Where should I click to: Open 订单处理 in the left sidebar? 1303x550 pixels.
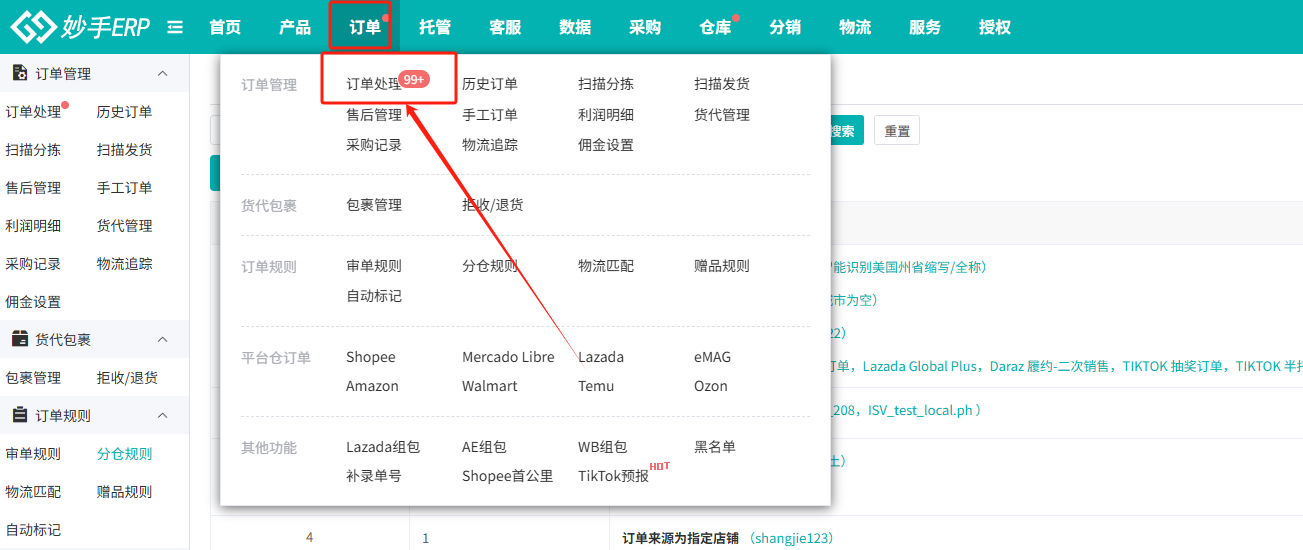click(33, 112)
